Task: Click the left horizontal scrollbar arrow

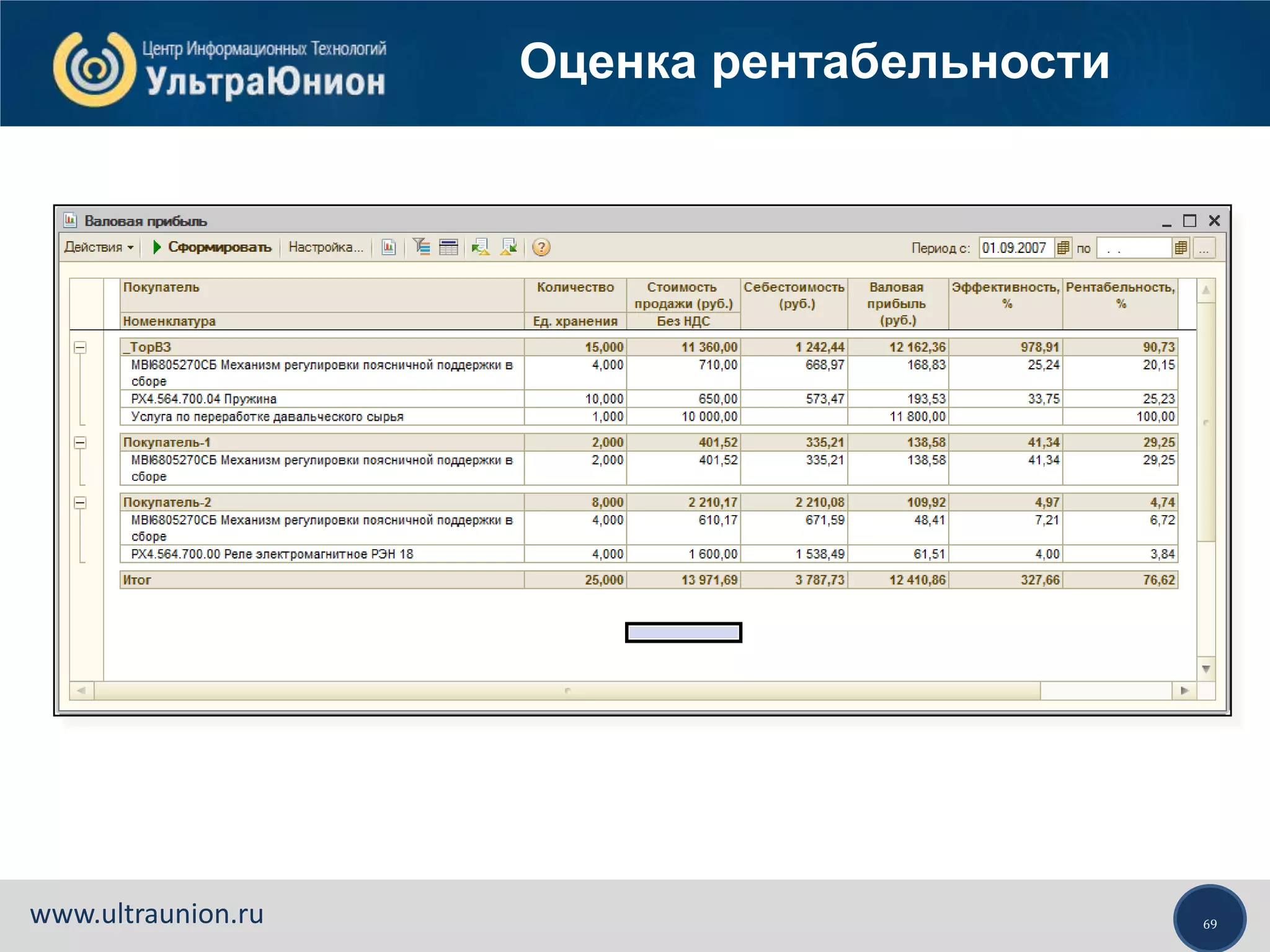Action: (81, 690)
